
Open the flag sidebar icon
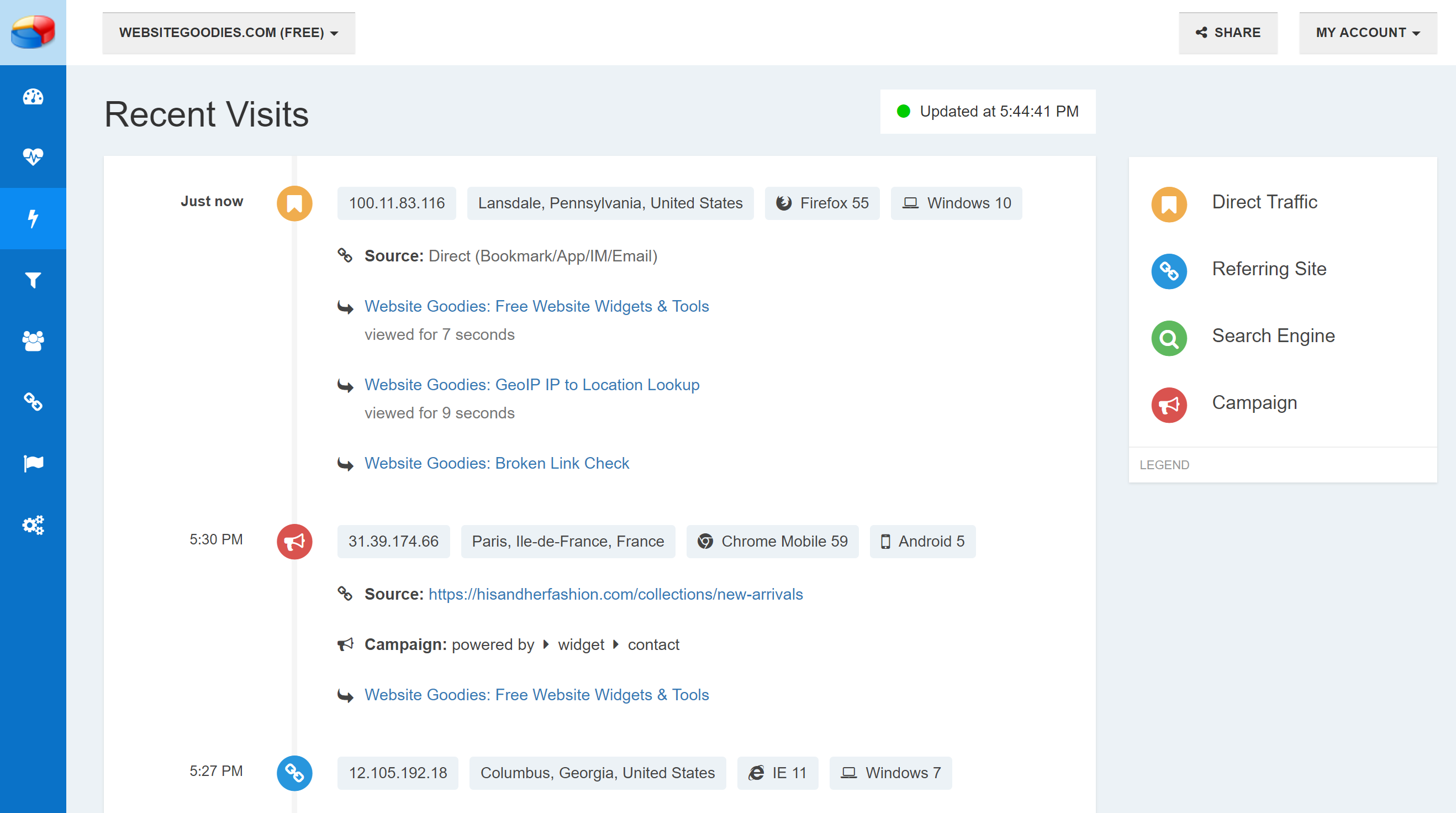pyautogui.click(x=33, y=463)
